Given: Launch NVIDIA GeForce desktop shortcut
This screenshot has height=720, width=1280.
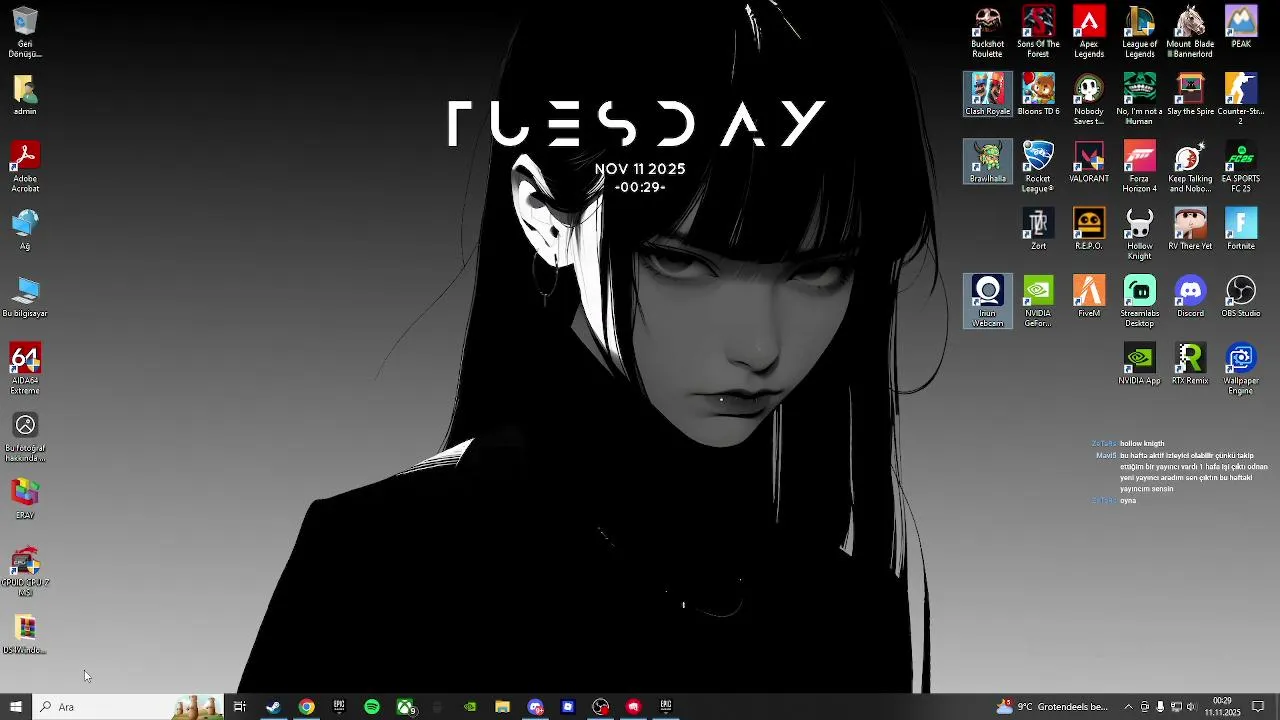Looking at the screenshot, I should click(x=1038, y=300).
